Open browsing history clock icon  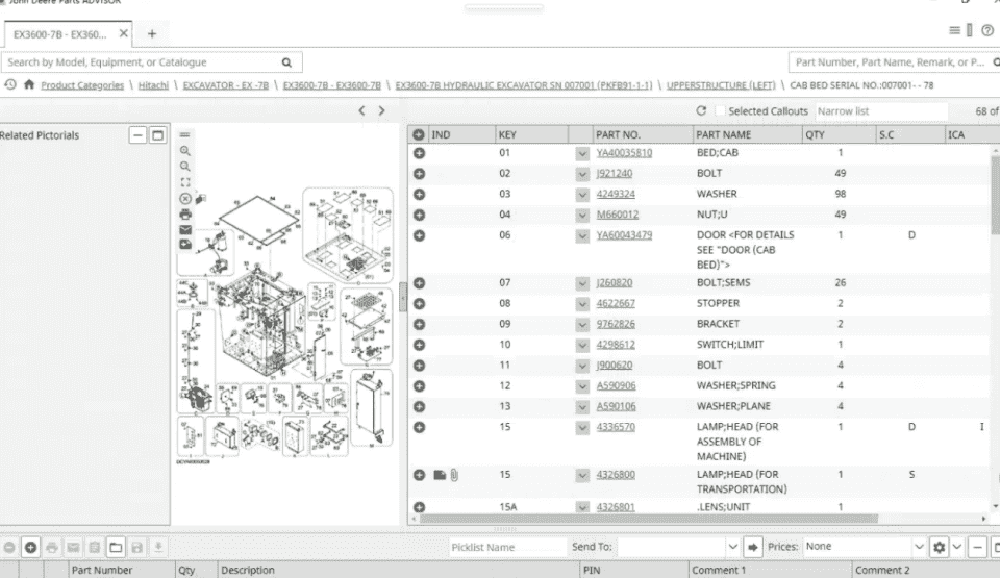point(10,85)
